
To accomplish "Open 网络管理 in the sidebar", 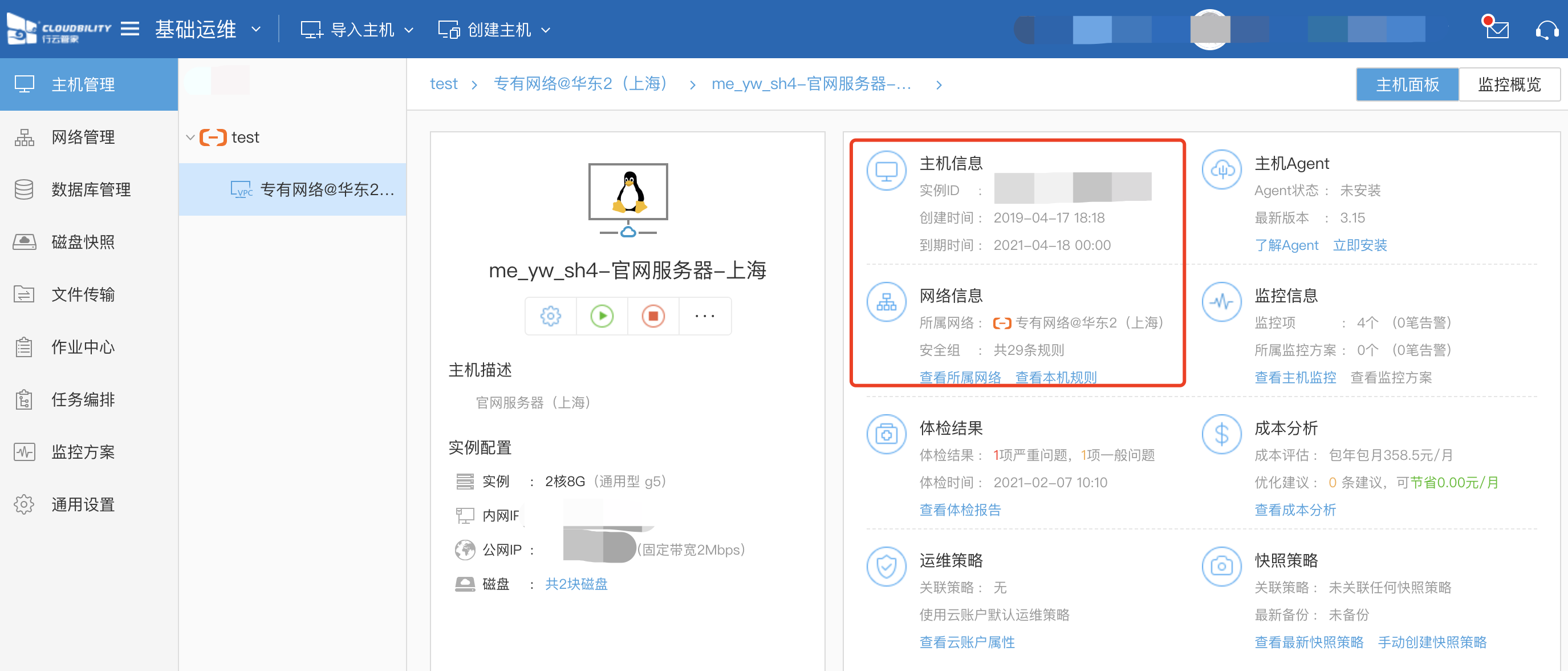I will (x=83, y=138).
